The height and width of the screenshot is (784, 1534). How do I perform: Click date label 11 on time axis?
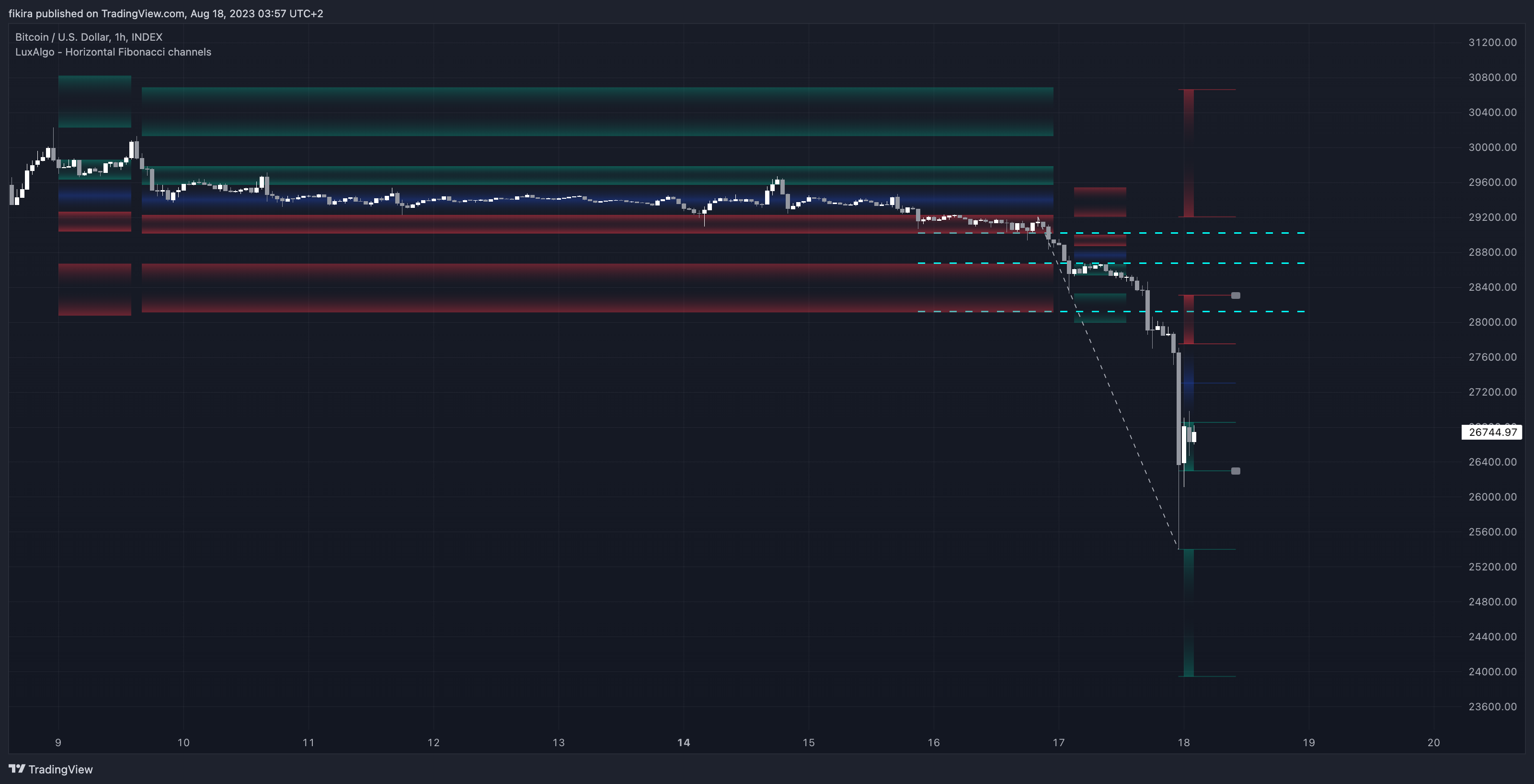[309, 742]
